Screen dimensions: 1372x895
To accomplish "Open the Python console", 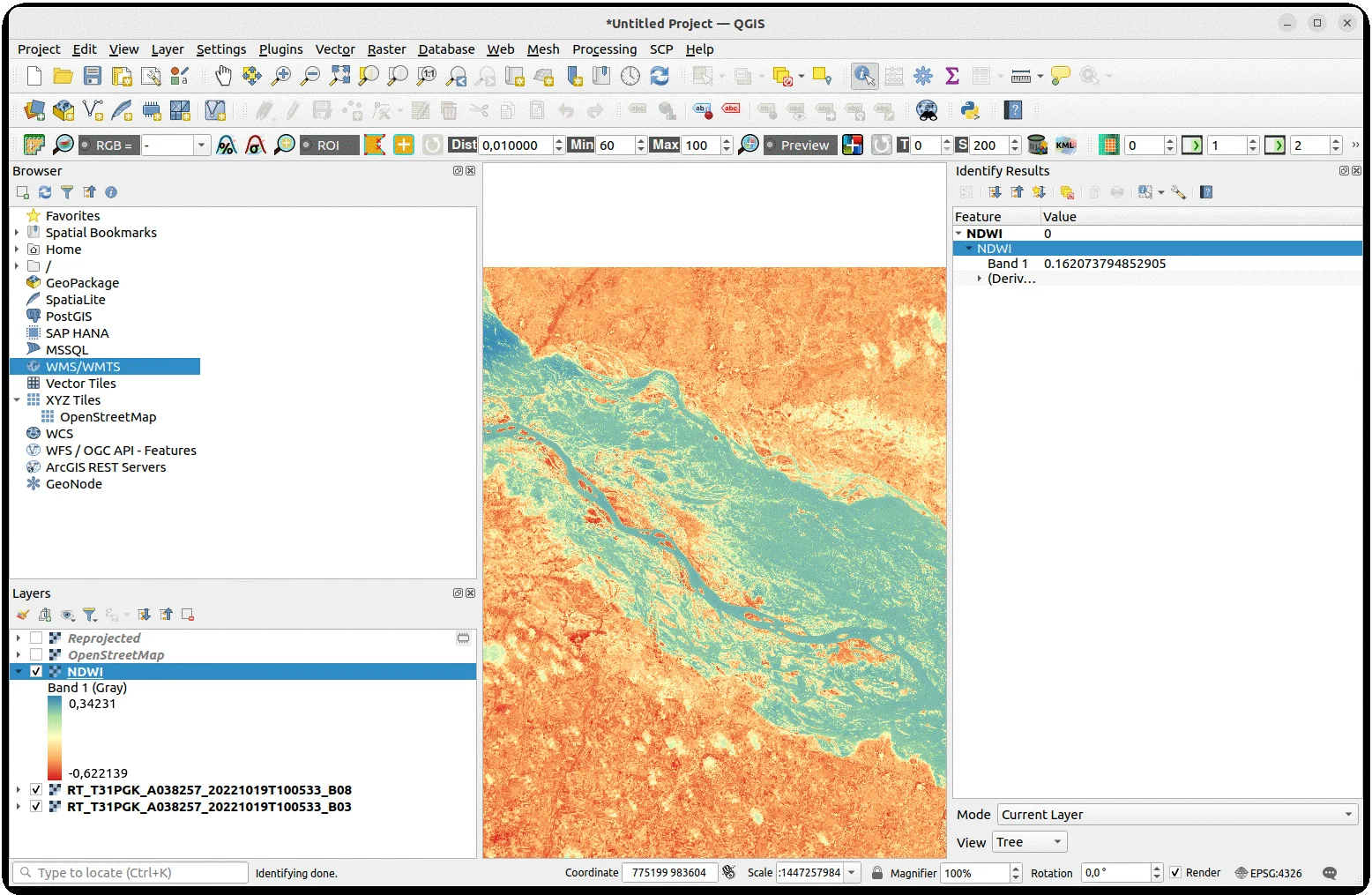I will pos(971,110).
